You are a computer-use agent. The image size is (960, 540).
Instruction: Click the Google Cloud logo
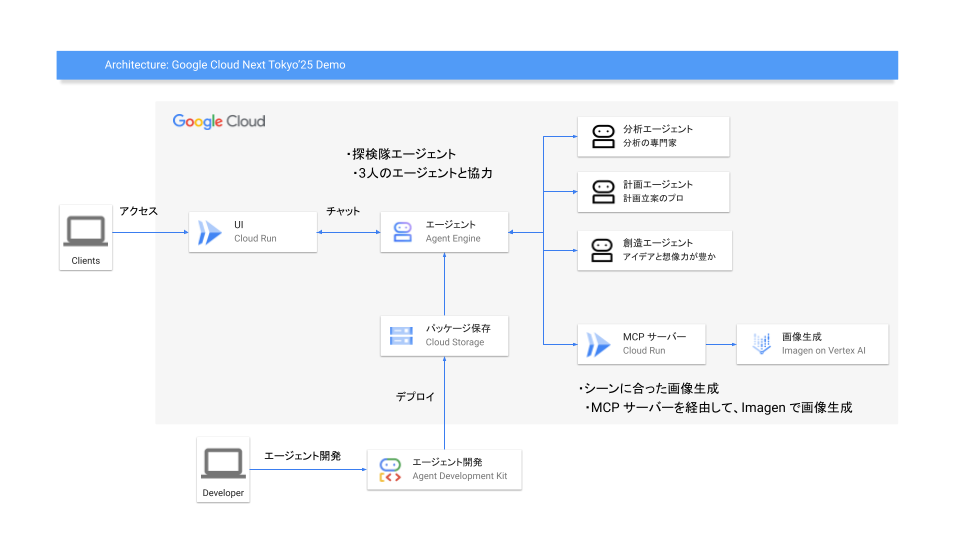click(x=219, y=121)
